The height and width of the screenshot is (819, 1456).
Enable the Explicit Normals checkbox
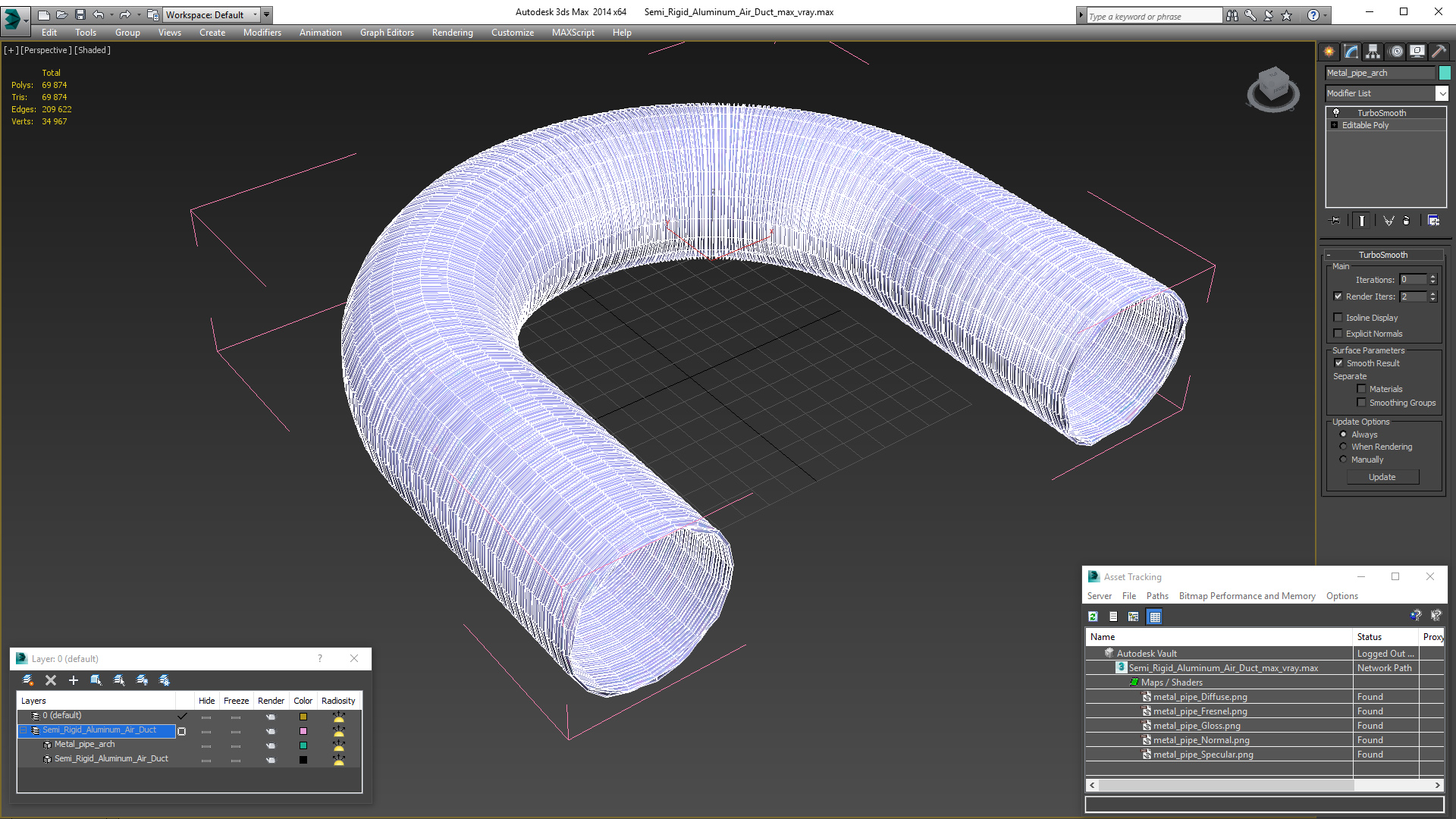[x=1338, y=334]
